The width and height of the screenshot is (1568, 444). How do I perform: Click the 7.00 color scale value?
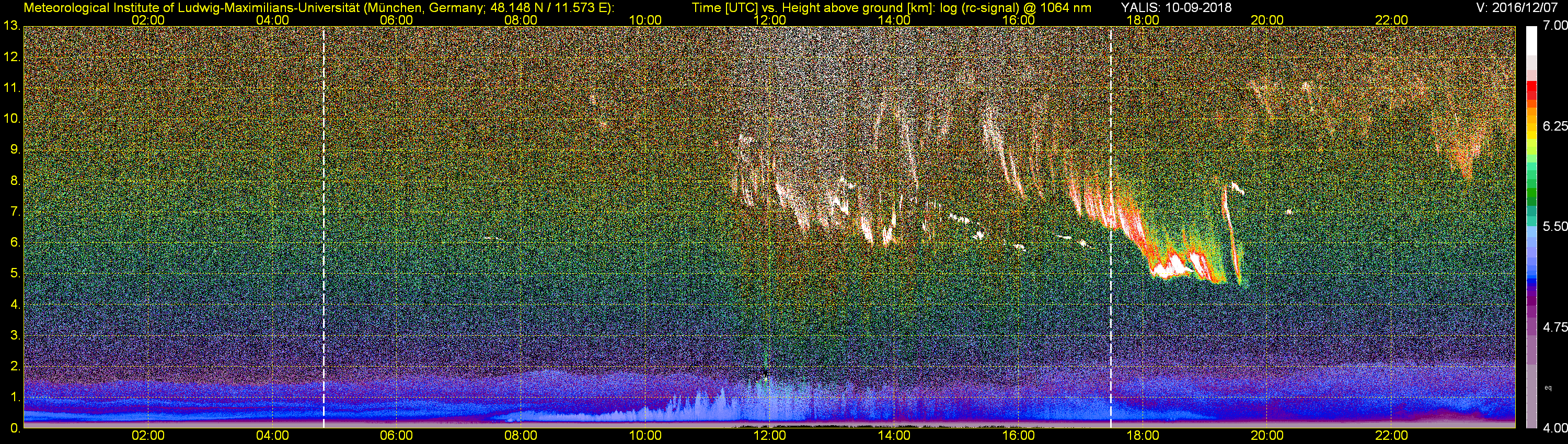(1555, 26)
